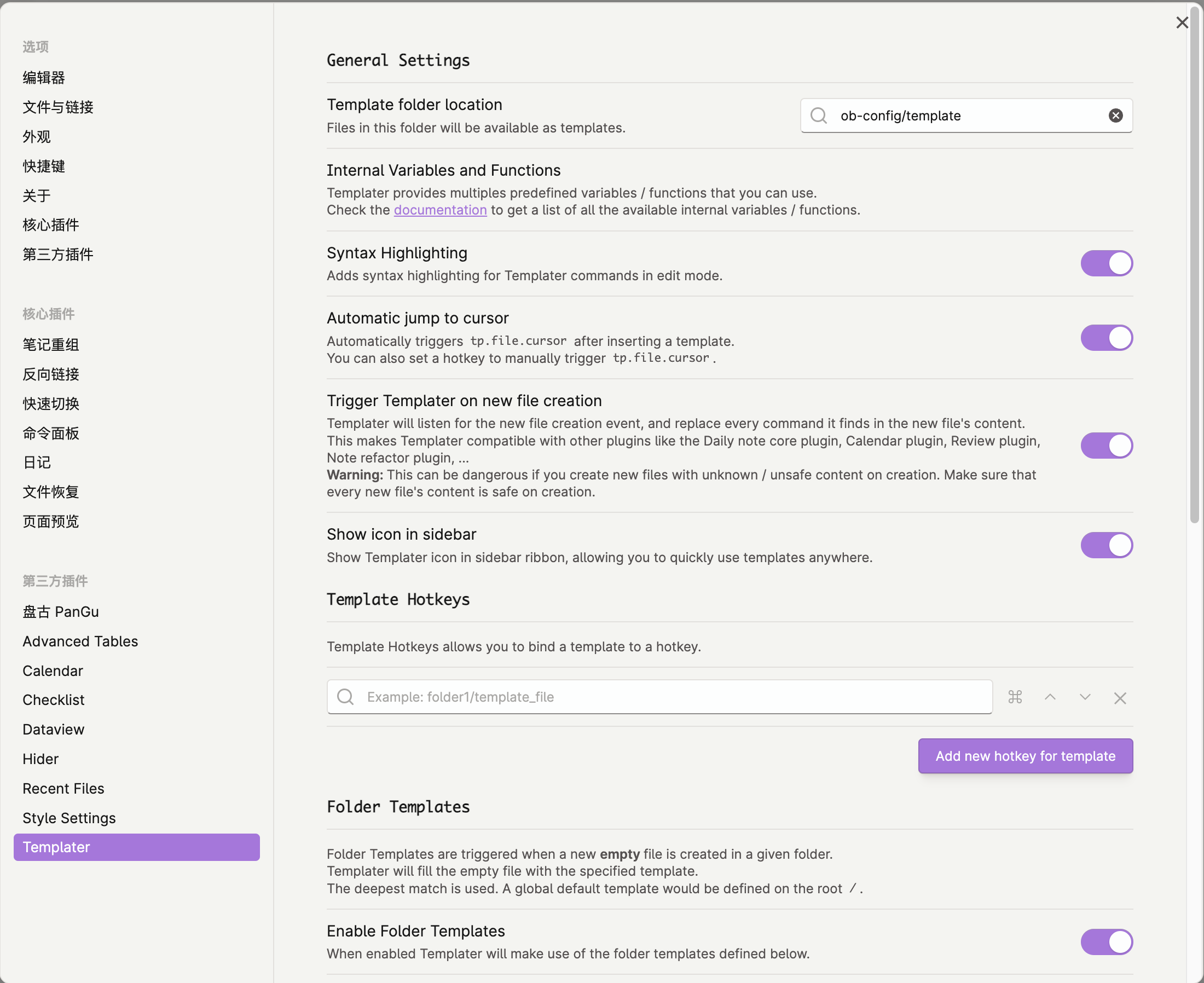This screenshot has width=1204, height=983.
Task: Click search icon in hotkey template field
Action: tap(345, 697)
